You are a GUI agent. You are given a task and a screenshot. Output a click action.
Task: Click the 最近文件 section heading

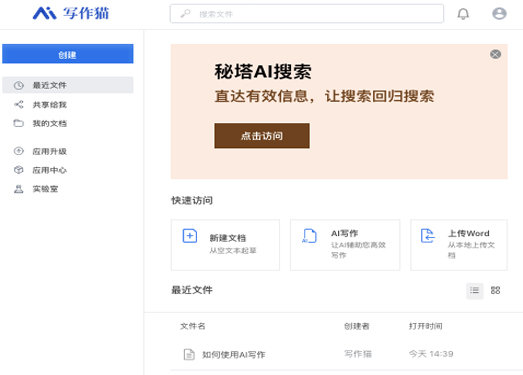point(192,290)
